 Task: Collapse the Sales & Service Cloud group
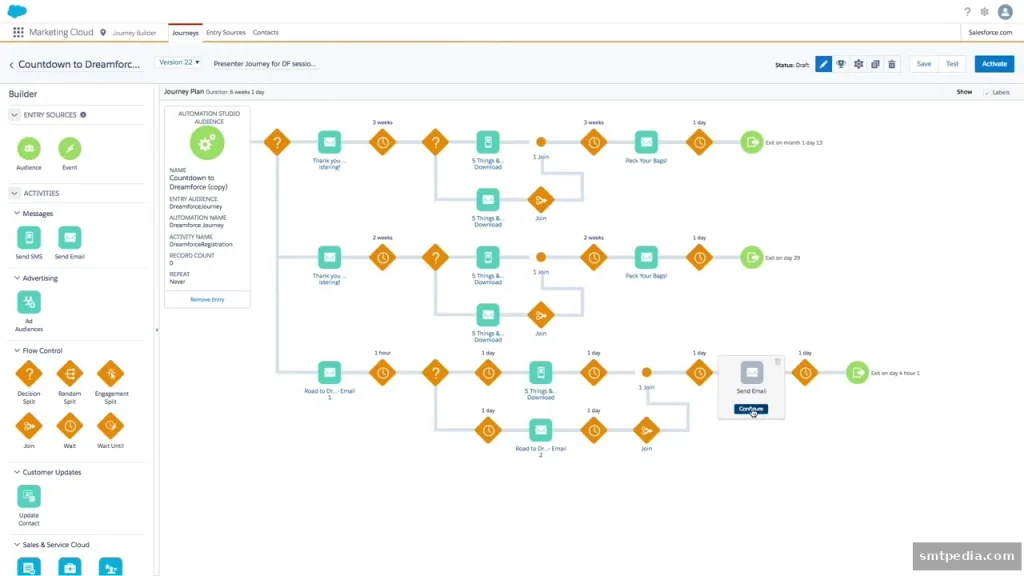click(17, 545)
